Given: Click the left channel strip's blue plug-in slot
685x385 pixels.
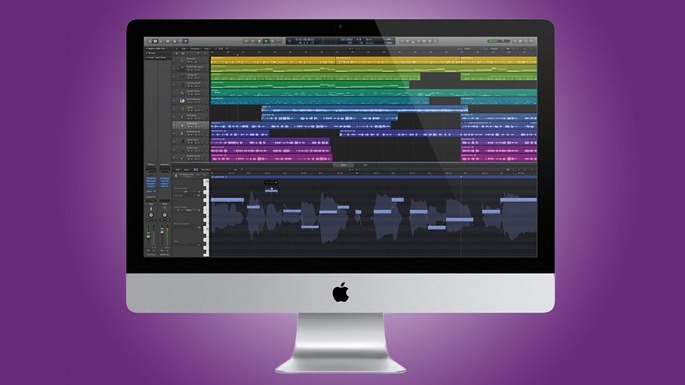Looking at the screenshot, I should point(151,178).
